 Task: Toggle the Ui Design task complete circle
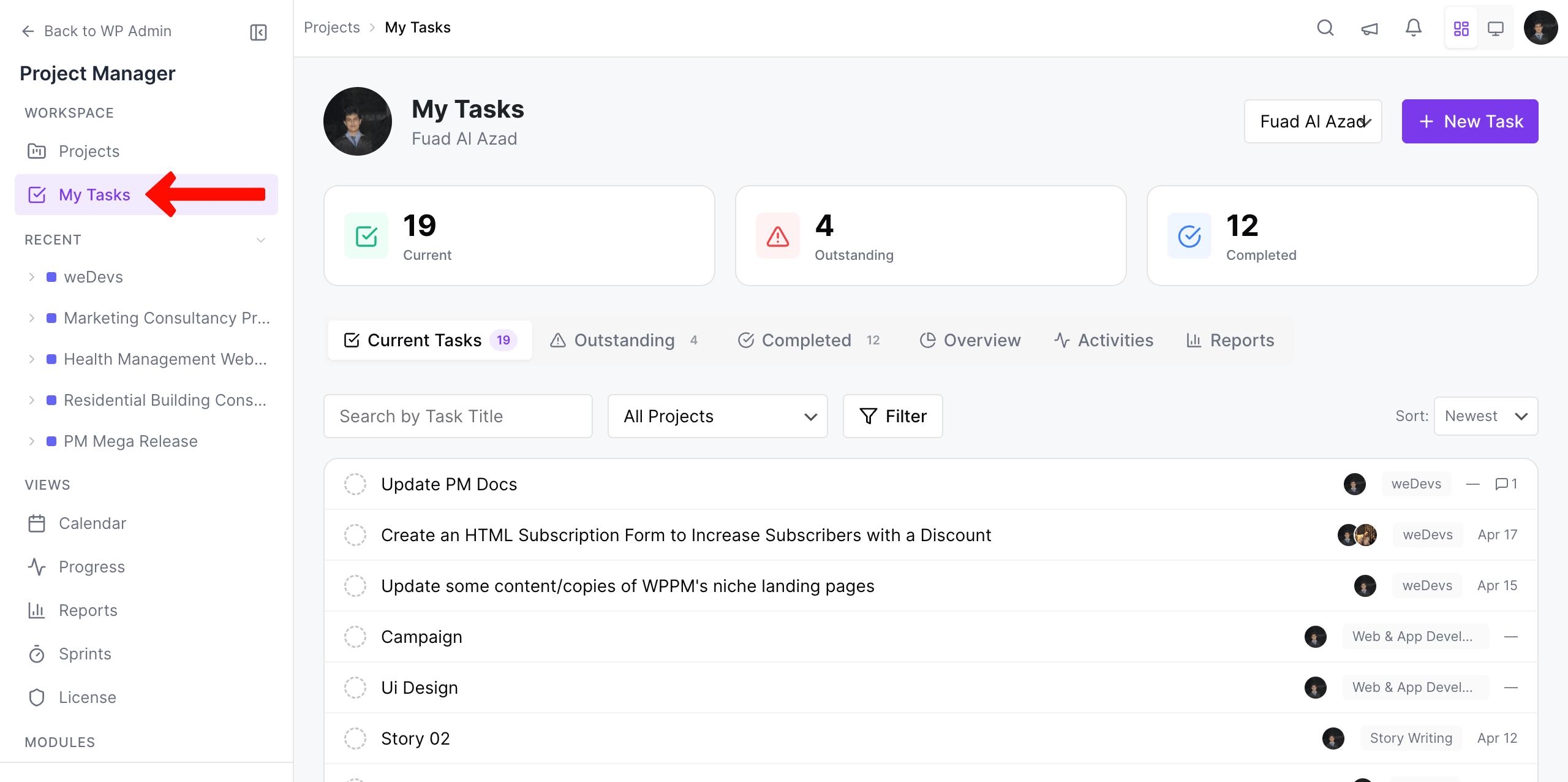[356, 687]
